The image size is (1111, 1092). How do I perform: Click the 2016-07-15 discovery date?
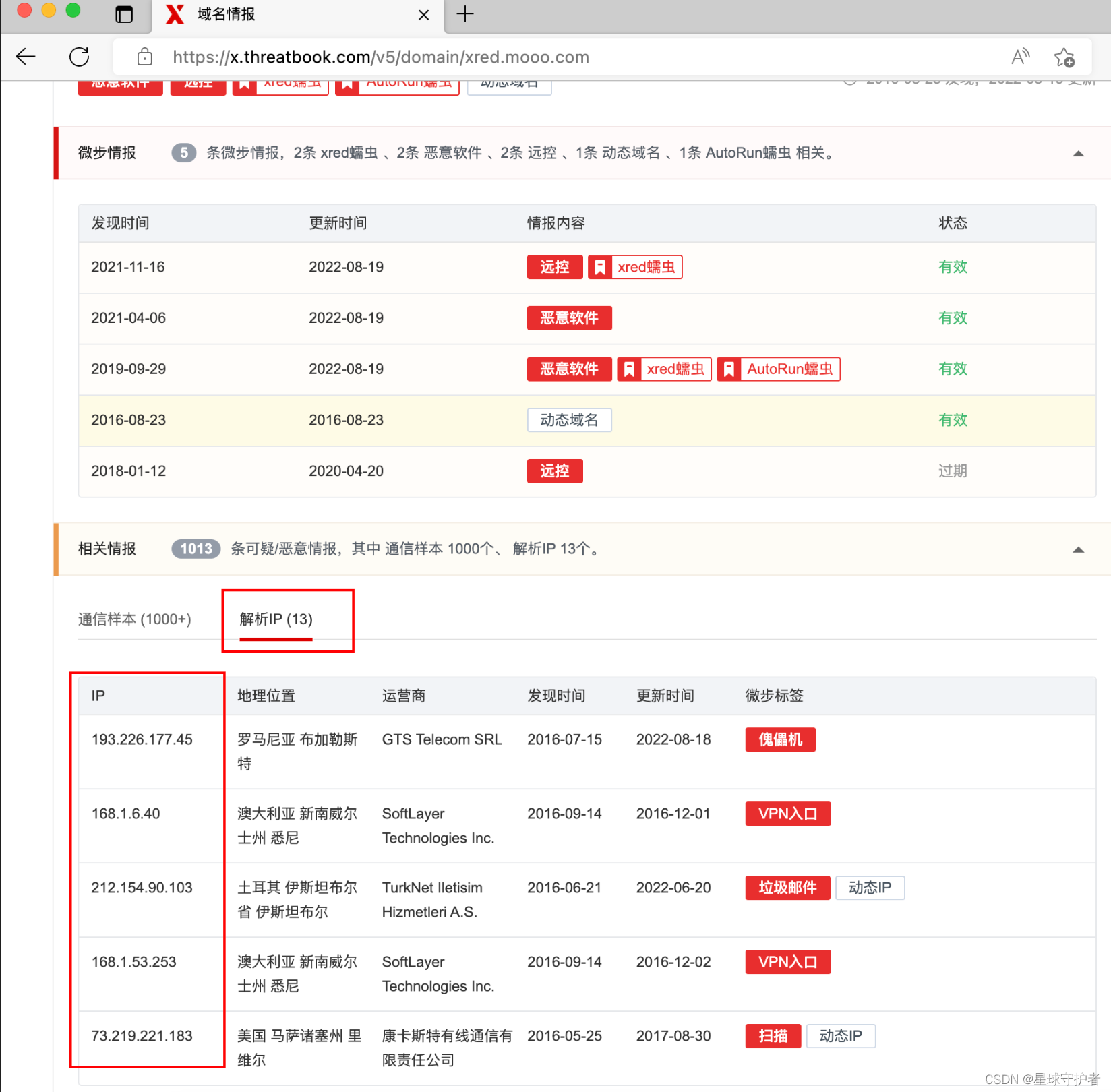[565, 739]
